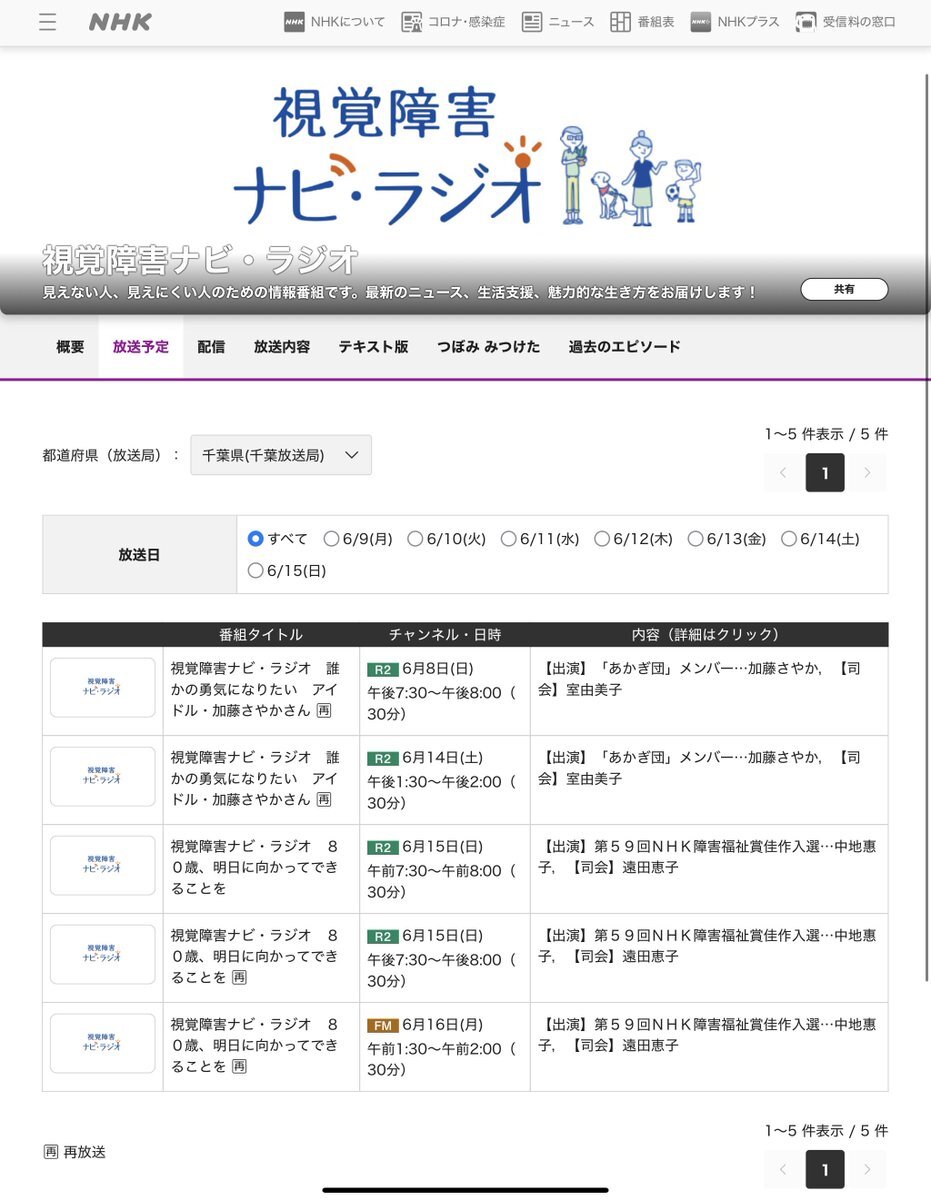Open thumbnail for 6月8日(日) broadcast row
Viewport: 931px width, 1200px height.
coord(103,687)
